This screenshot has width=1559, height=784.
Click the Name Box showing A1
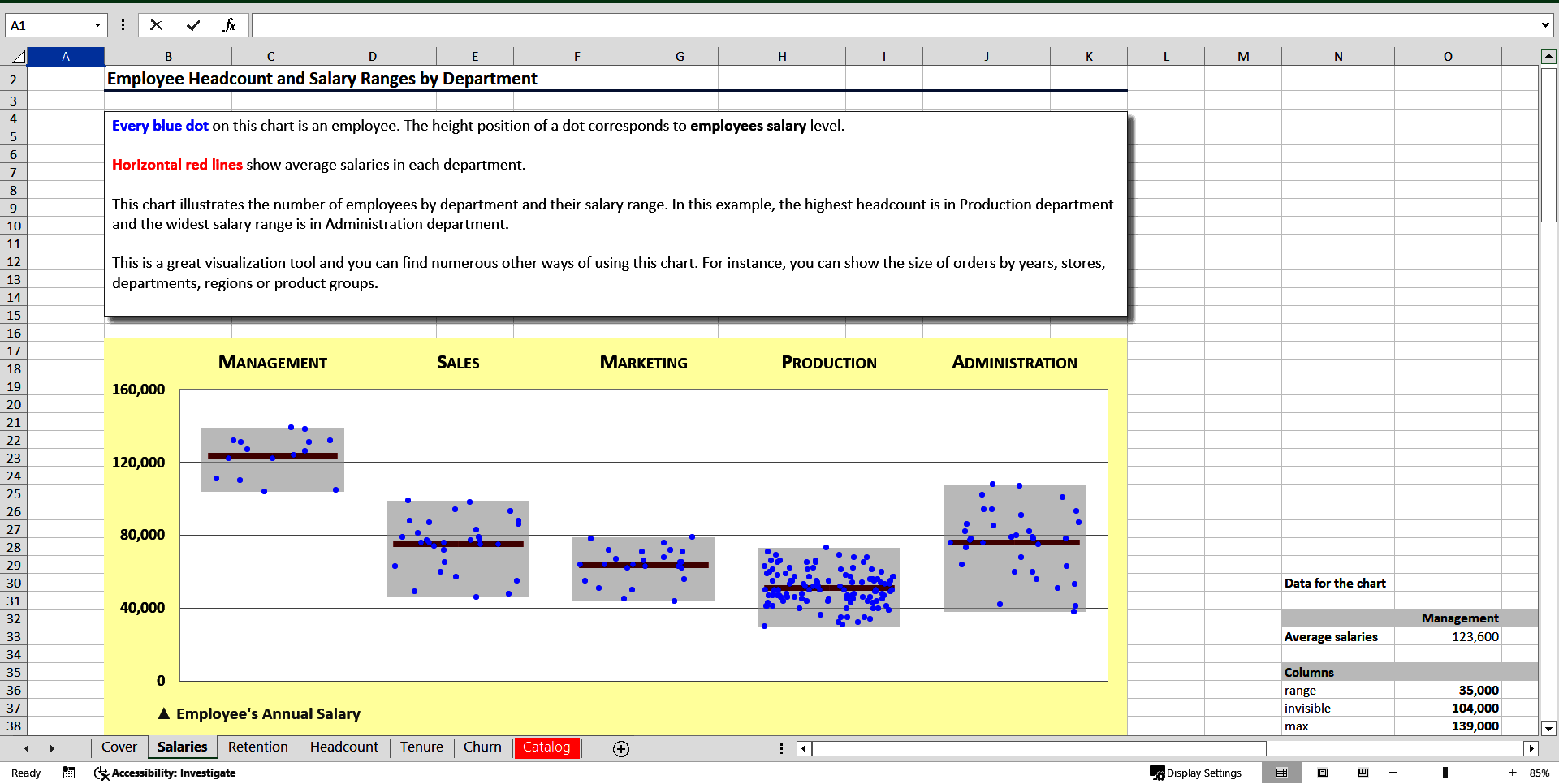coord(49,25)
